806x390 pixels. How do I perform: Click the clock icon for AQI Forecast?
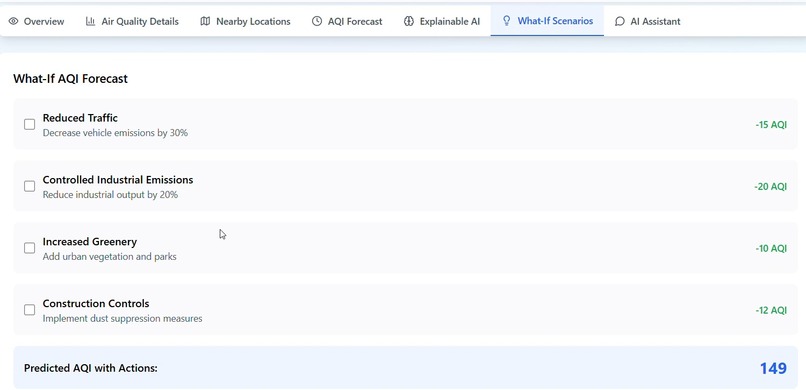317,21
